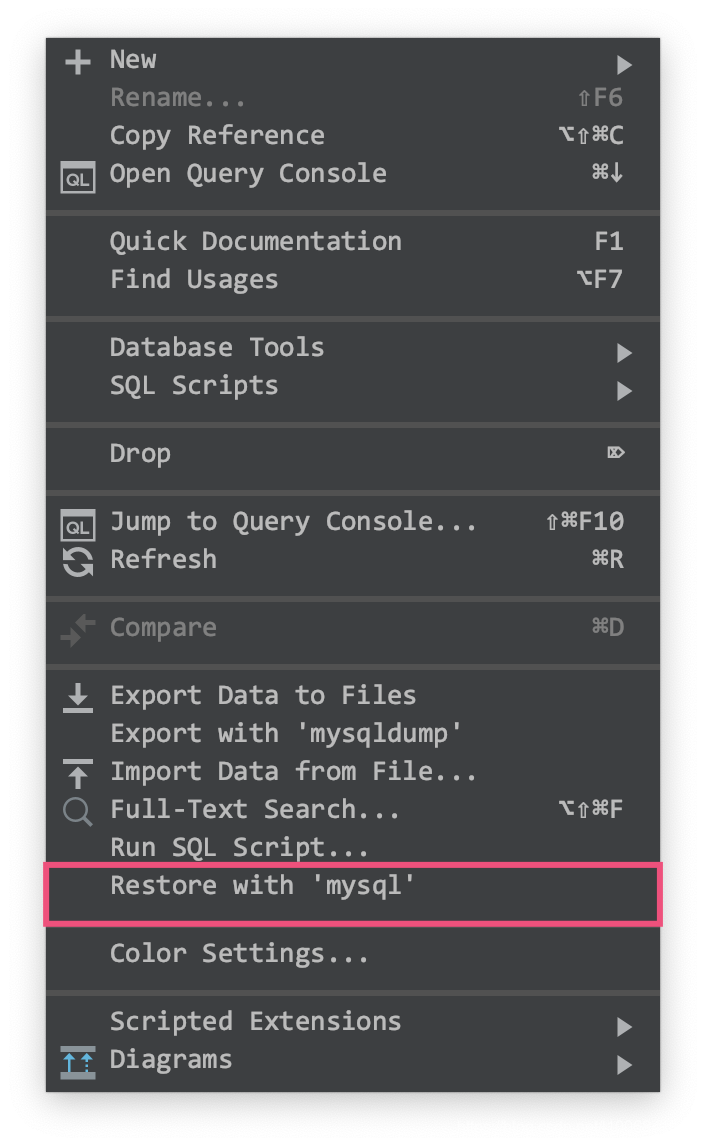Choose Export with 'mysqldump'
The height and width of the screenshot is (1146, 706).
pyautogui.click(x=286, y=733)
